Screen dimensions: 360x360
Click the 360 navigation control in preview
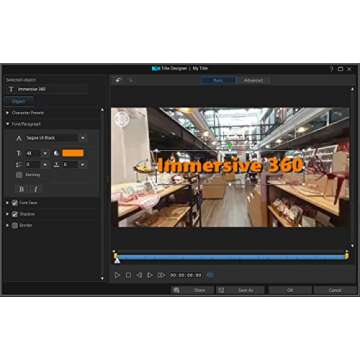point(122,119)
